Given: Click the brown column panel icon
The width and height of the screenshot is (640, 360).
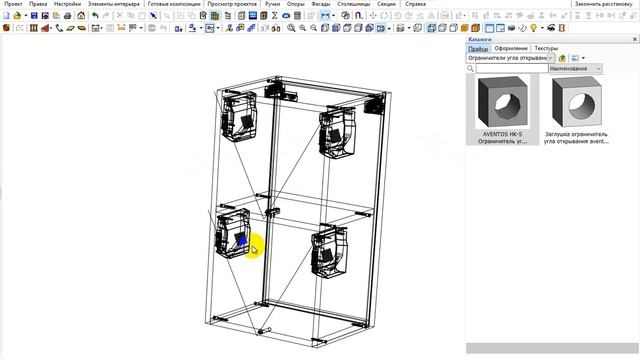Looking at the screenshot, I should tap(34, 28).
